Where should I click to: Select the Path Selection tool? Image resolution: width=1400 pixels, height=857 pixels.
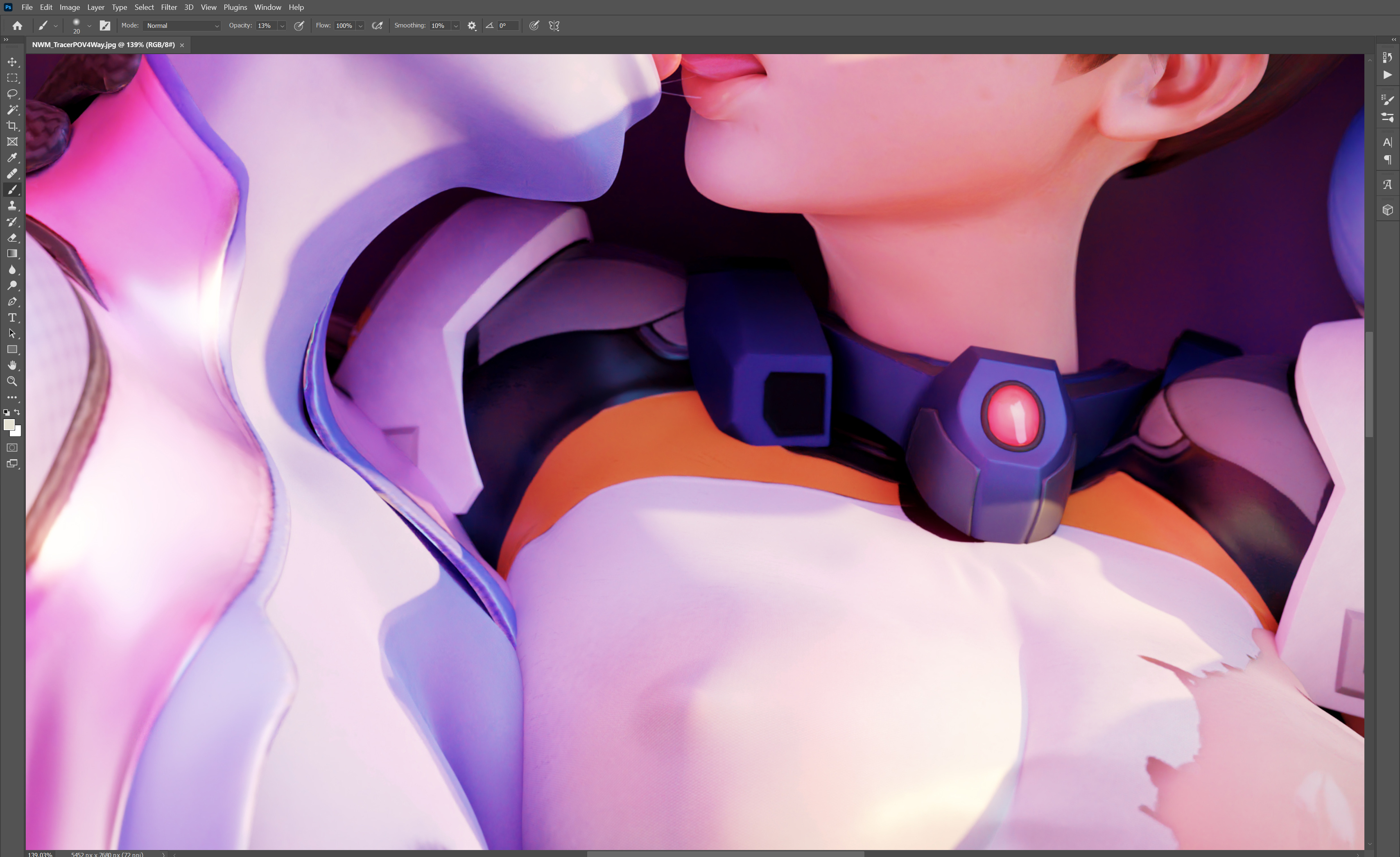click(12, 333)
